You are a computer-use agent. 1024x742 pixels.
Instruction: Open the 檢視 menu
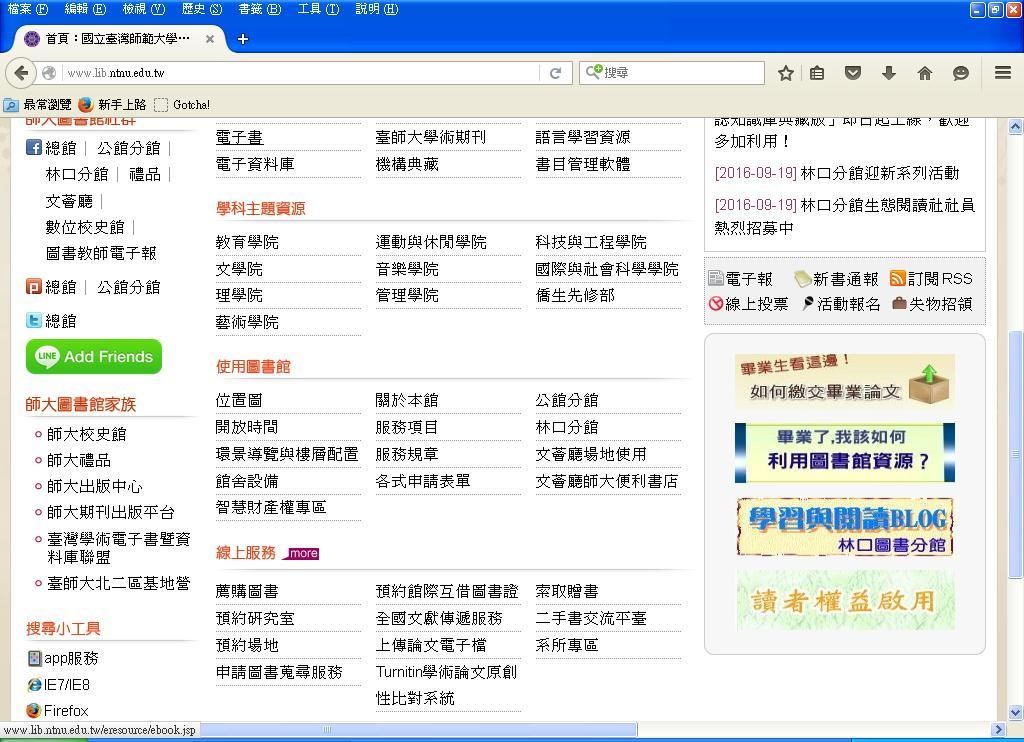[x=144, y=9]
